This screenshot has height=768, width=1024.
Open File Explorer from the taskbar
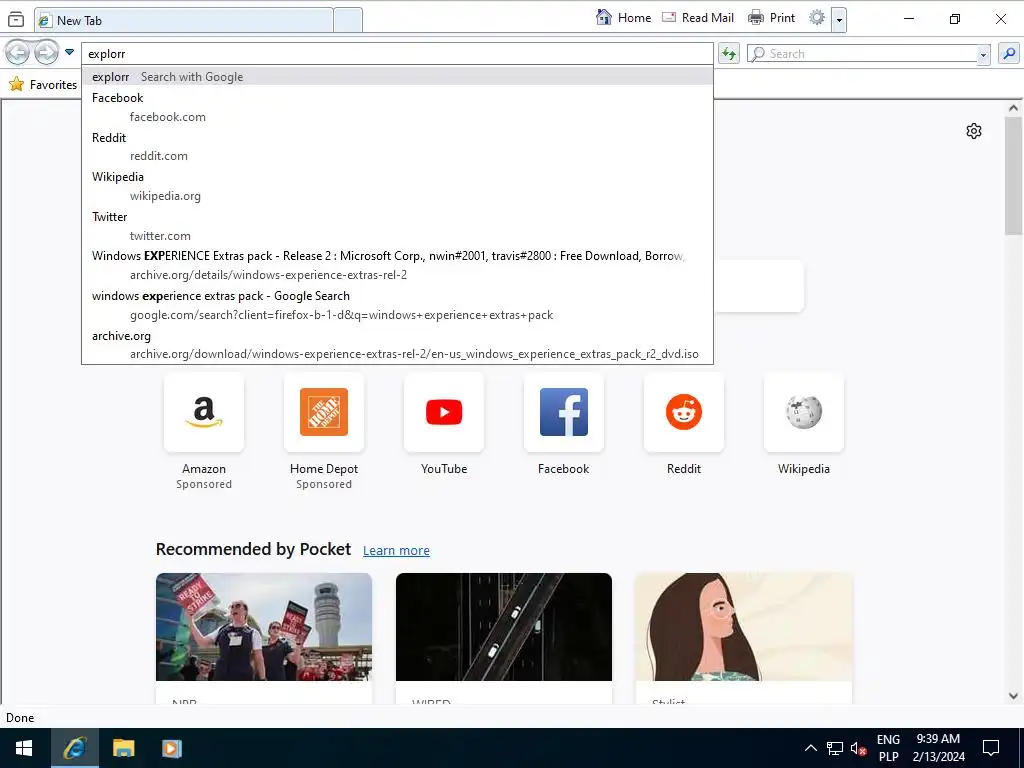pos(123,748)
